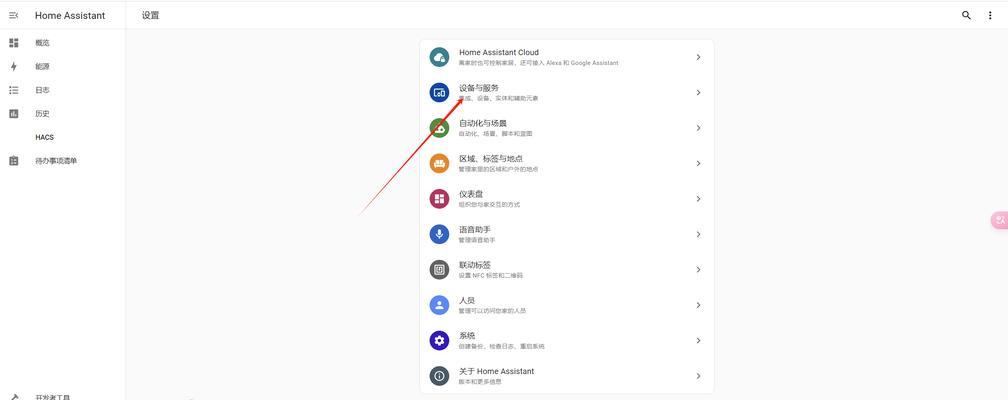
Task: Click 自动化、场景、脚本和蓝图 description text
Action: (x=496, y=134)
